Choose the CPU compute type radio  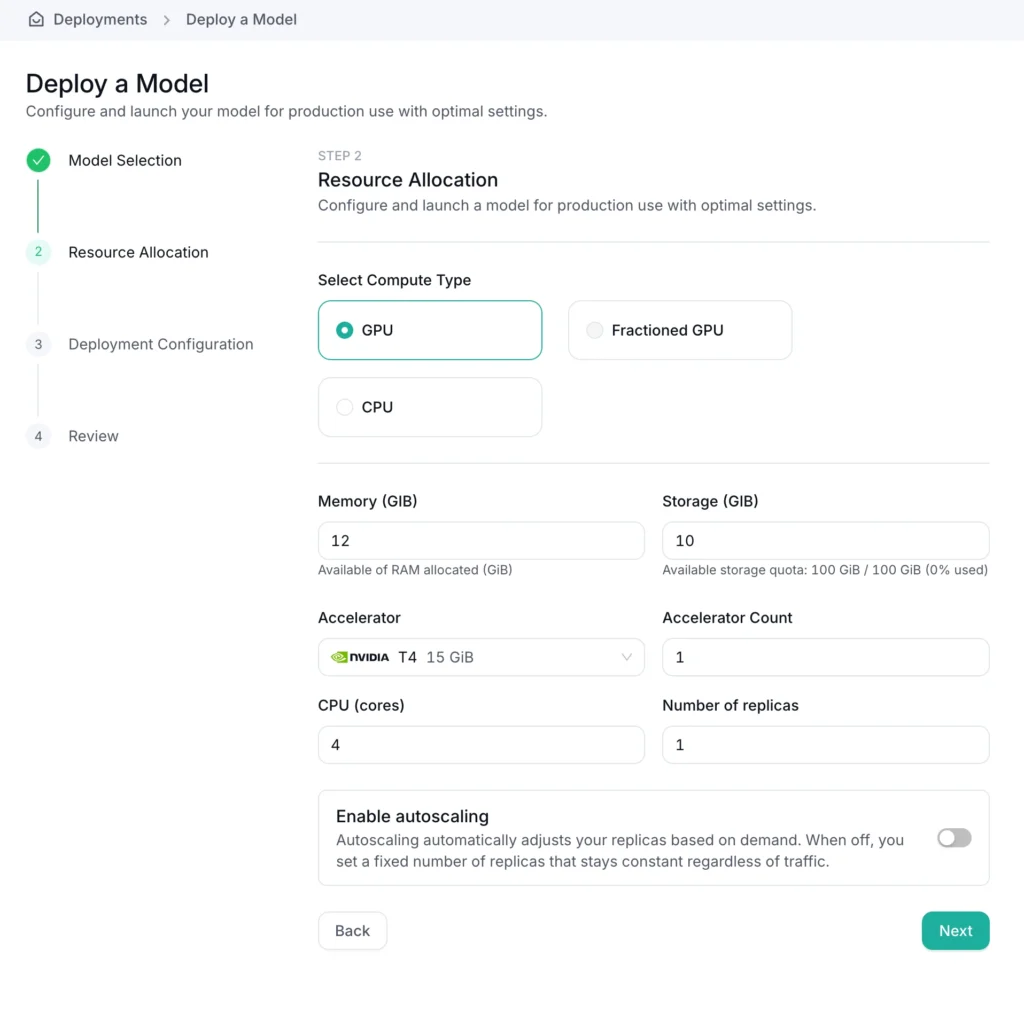[345, 407]
